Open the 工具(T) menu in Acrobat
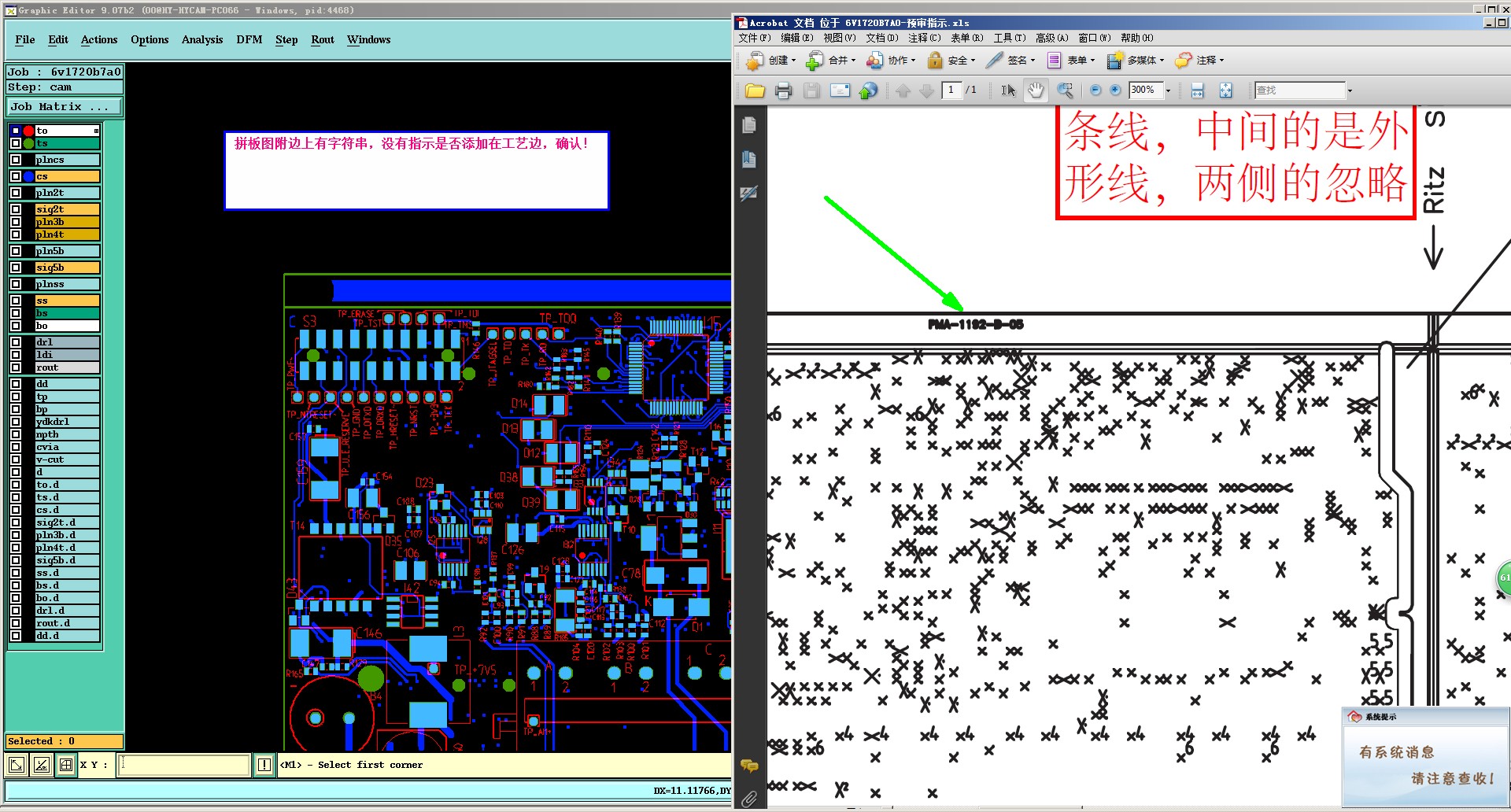Viewport: 1511px width, 812px height. point(1009,38)
